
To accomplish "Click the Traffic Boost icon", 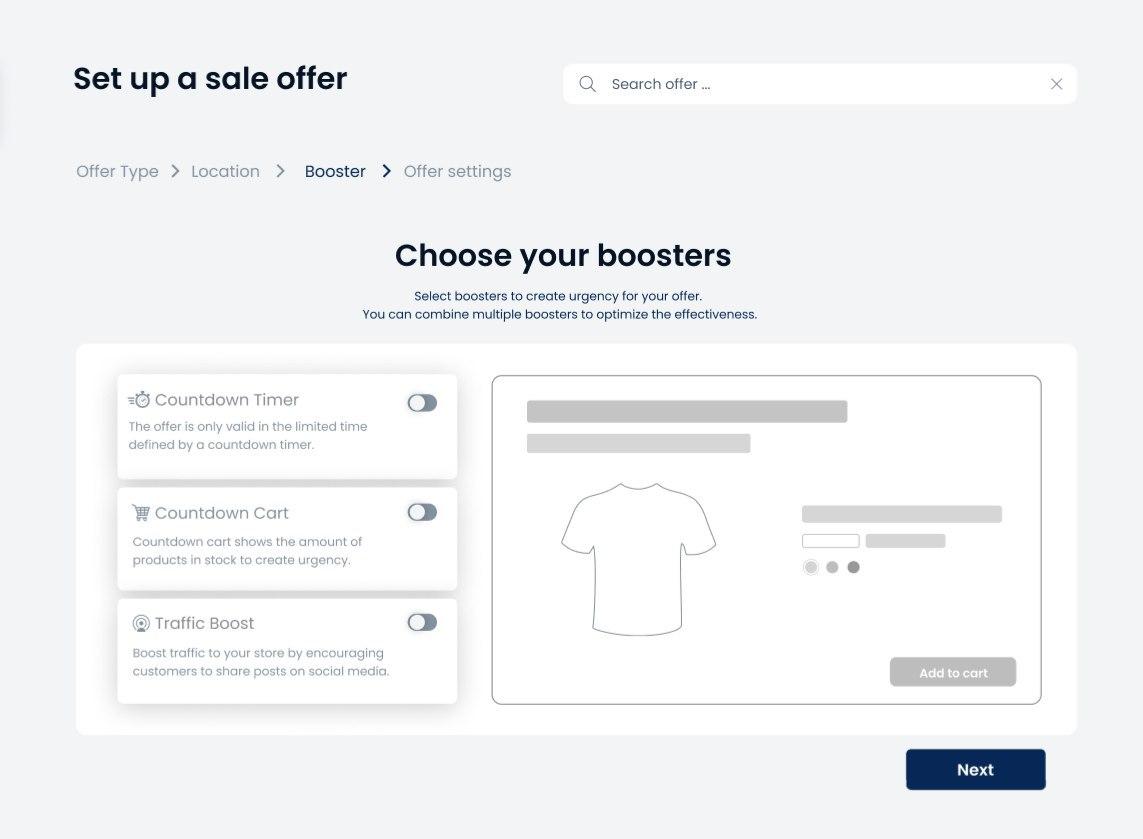I will (141, 623).
